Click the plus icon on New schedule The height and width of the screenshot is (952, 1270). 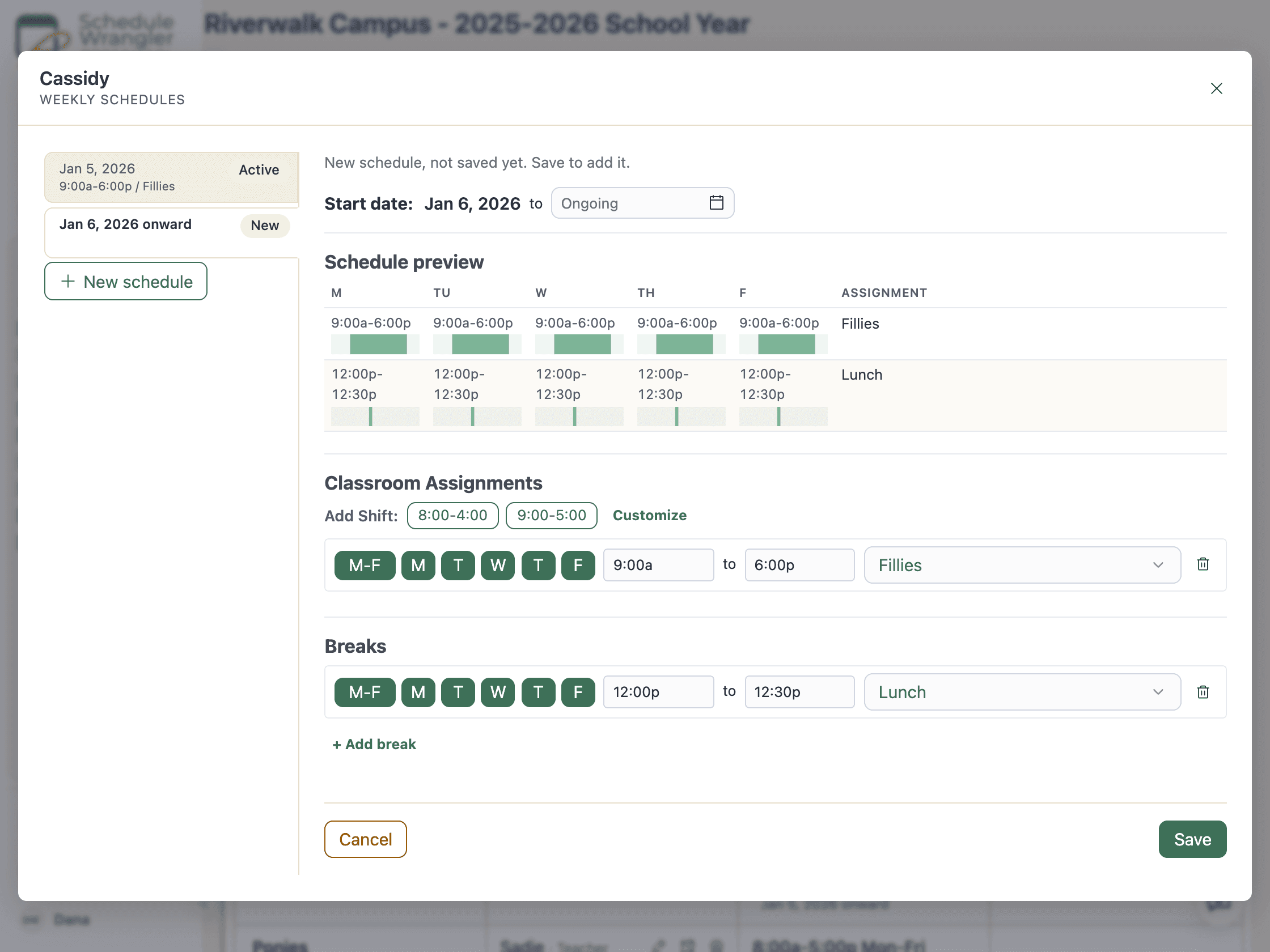coord(67,281)
